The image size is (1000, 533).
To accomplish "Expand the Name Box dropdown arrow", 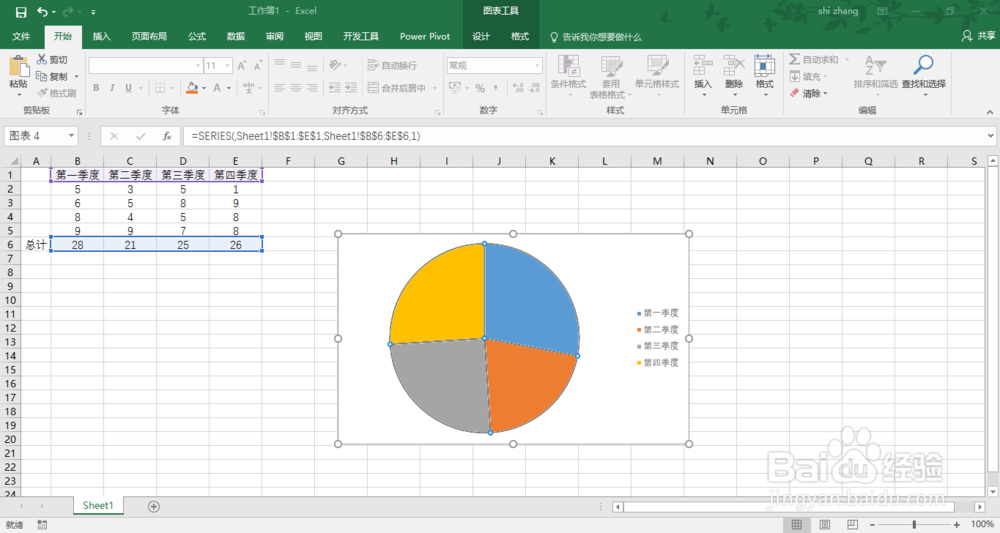I will point(71,136).
